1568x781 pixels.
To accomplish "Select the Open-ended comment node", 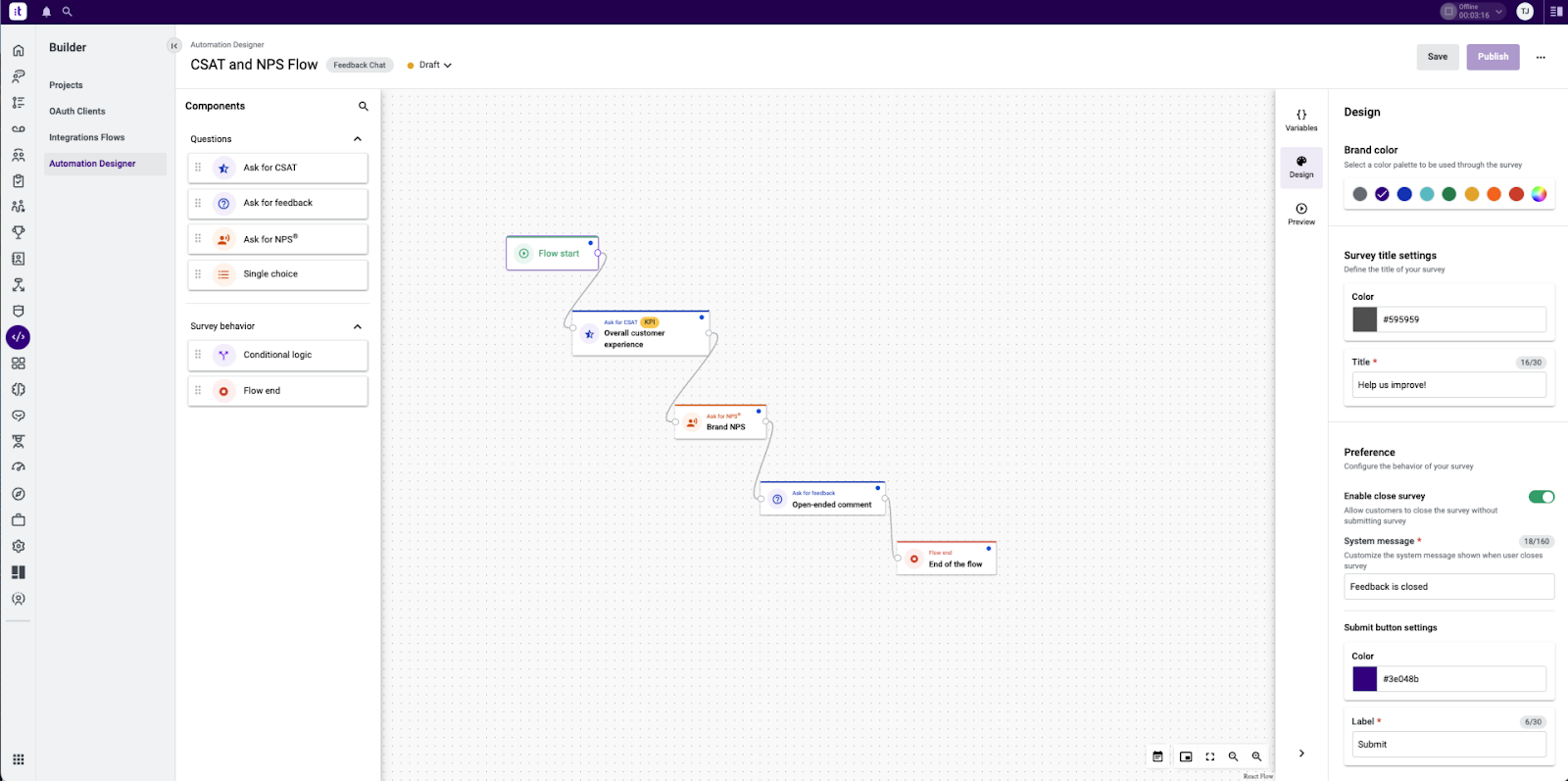I will [822, 499].
